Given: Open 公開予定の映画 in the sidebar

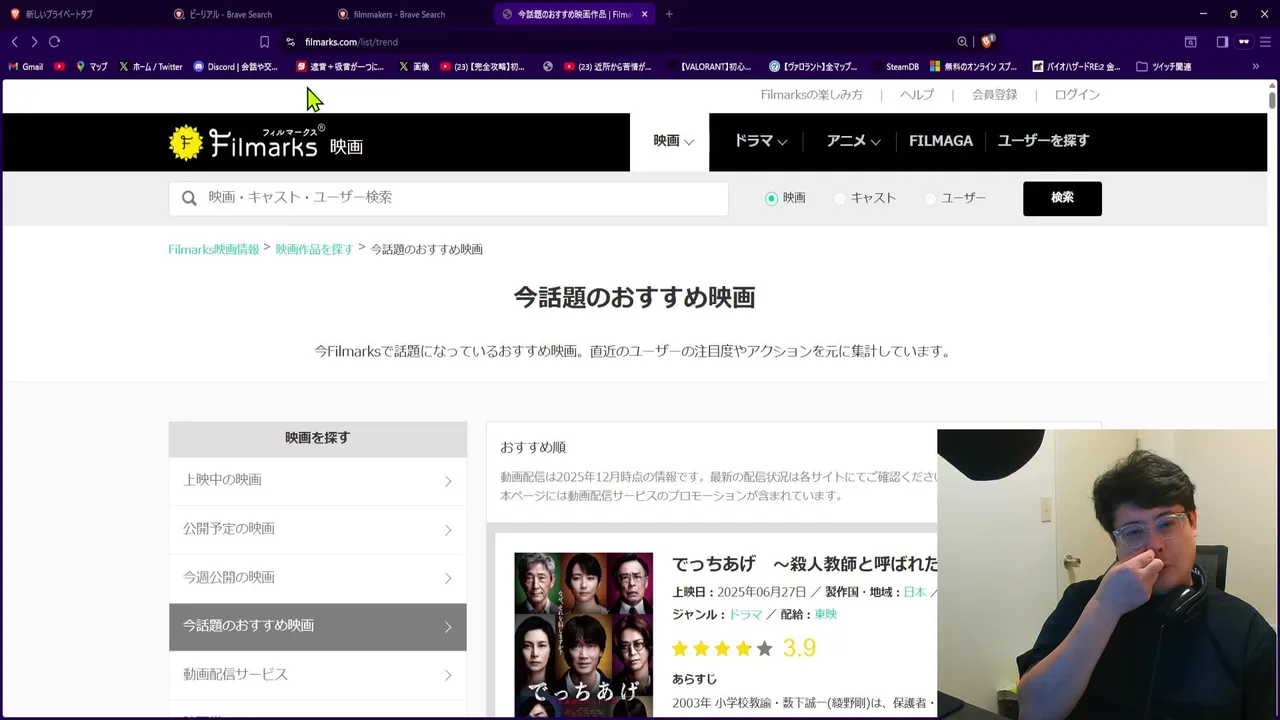Looking at the screenshot, I should coord(318,529).
